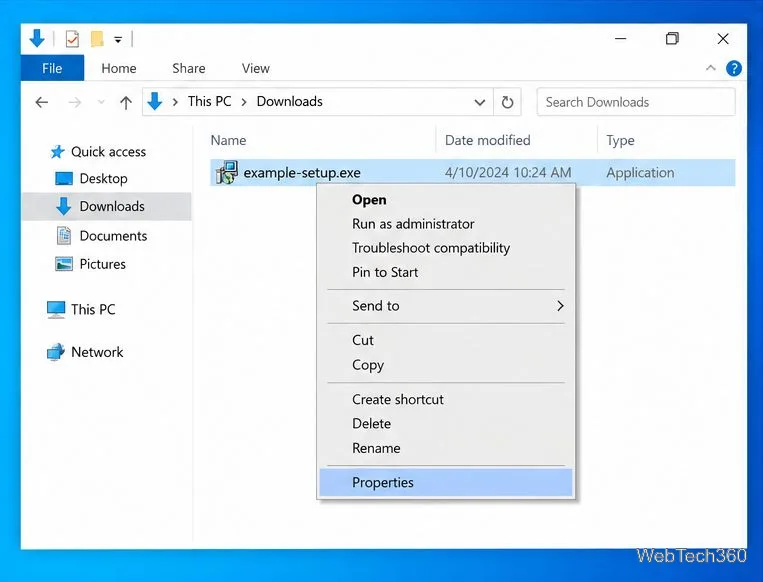Go up one folder level
The height and width of the screenshot is (582, 763).
point(126,102)
